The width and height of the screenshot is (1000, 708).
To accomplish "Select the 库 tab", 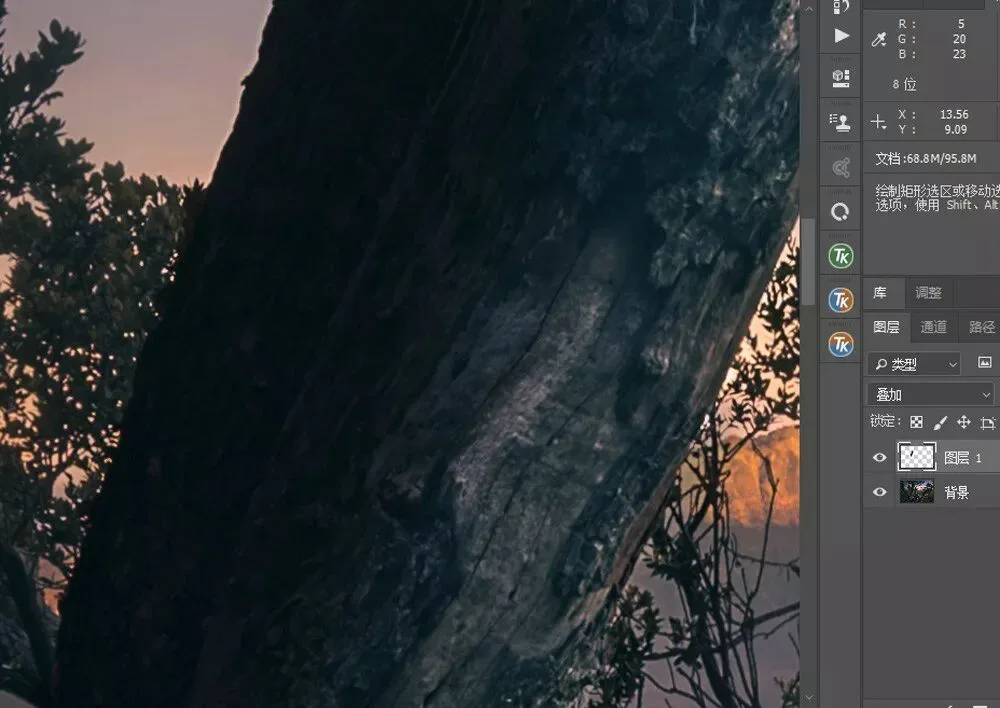I will click(880, 293).
